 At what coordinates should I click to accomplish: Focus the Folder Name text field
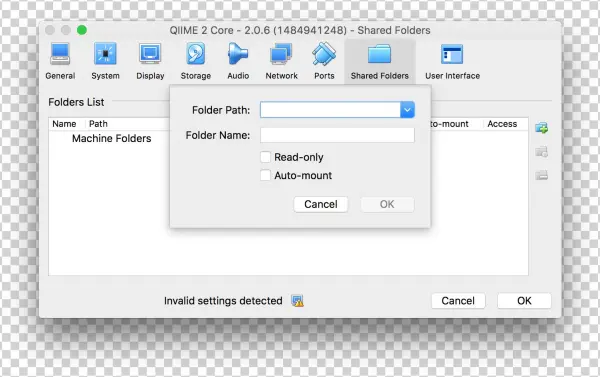tap(337, 135)
